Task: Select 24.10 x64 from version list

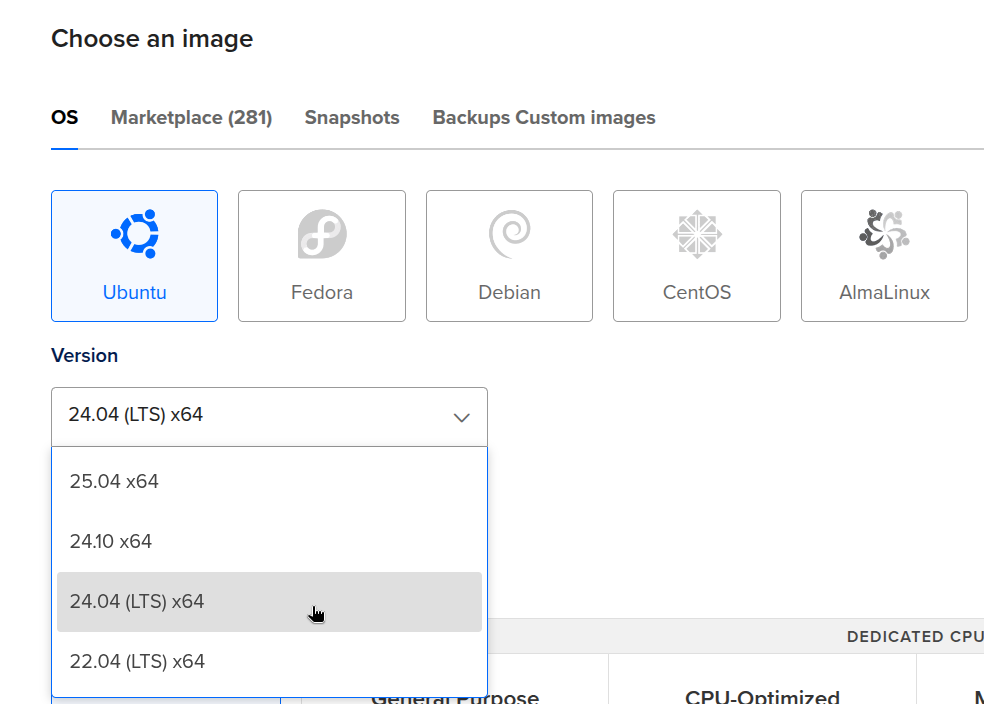Action: [x=269, y=541]
